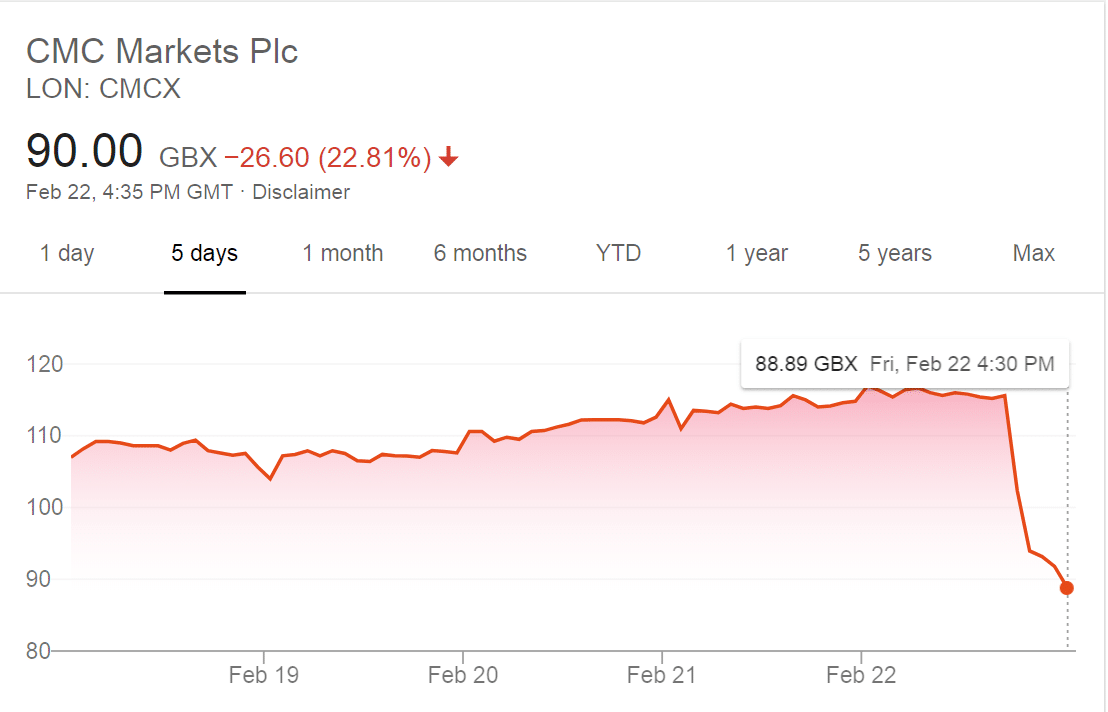Screen dimensions: 1108x712
Task: Switch chart to 1 year
Action: click(x=757, y=253)
